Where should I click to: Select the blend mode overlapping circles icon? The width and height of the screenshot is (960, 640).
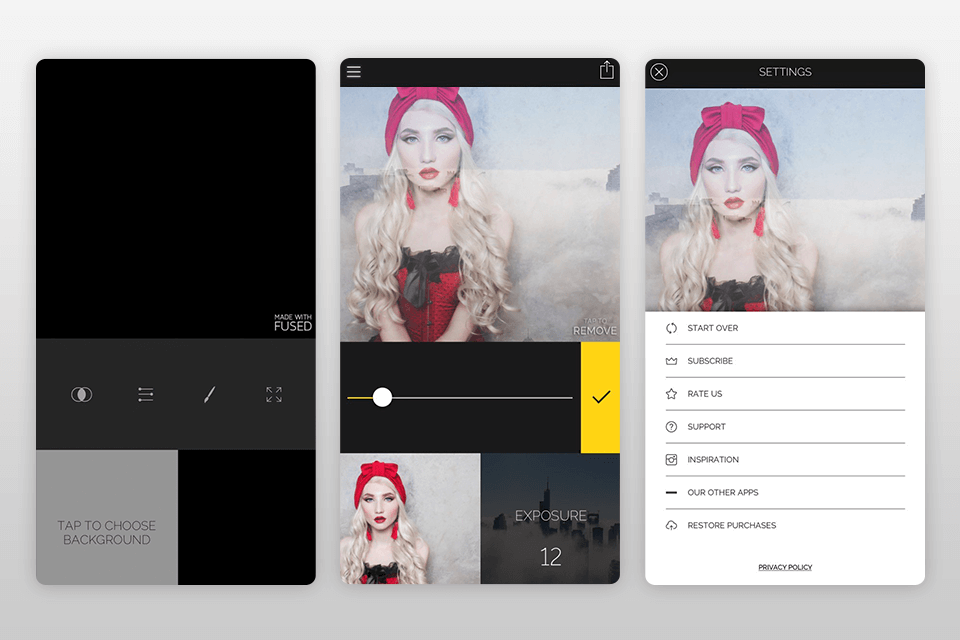[x=81, y=395]
